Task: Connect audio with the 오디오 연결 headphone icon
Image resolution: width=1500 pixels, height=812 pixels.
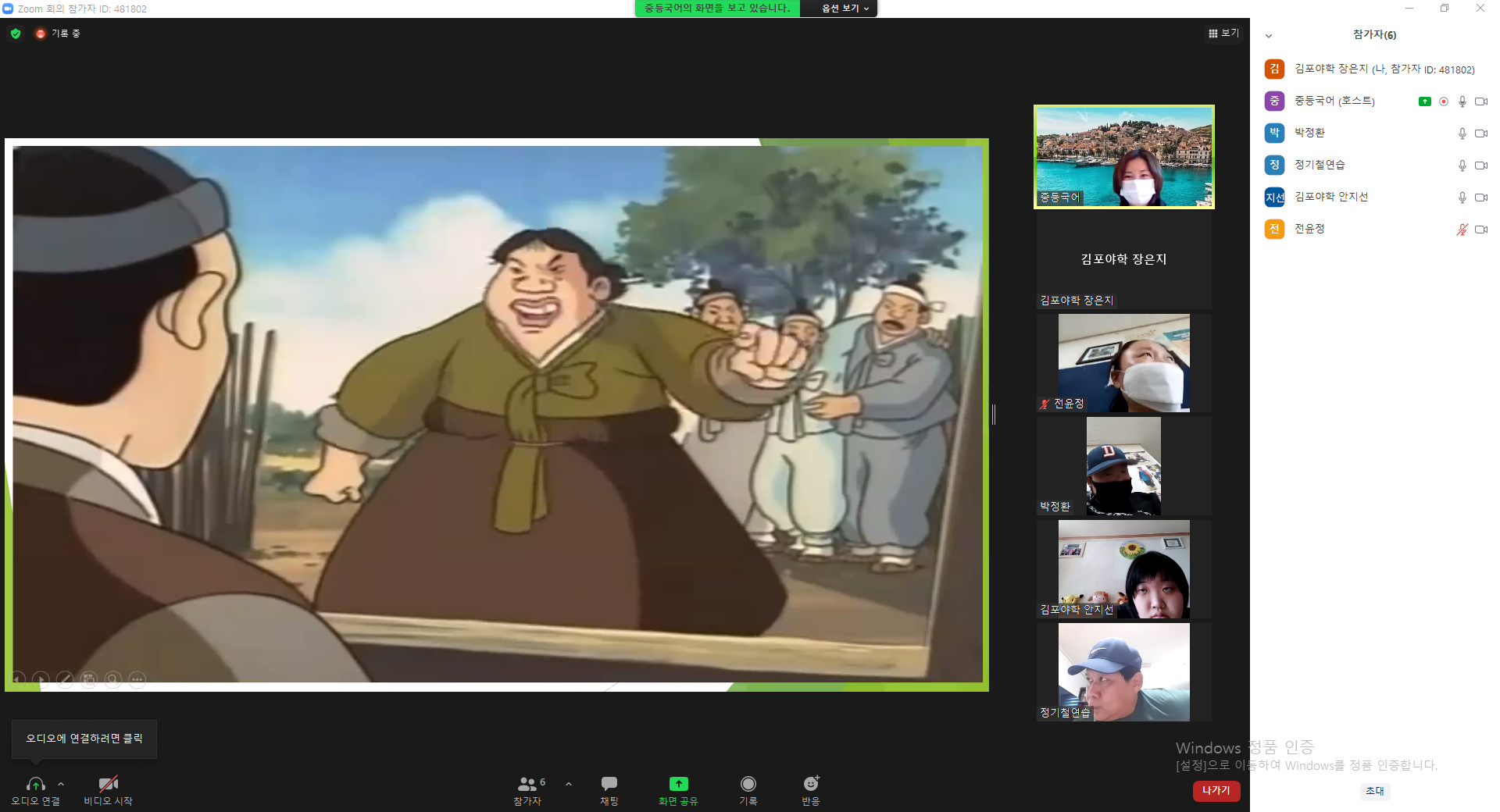Action: tap(35, 784)
